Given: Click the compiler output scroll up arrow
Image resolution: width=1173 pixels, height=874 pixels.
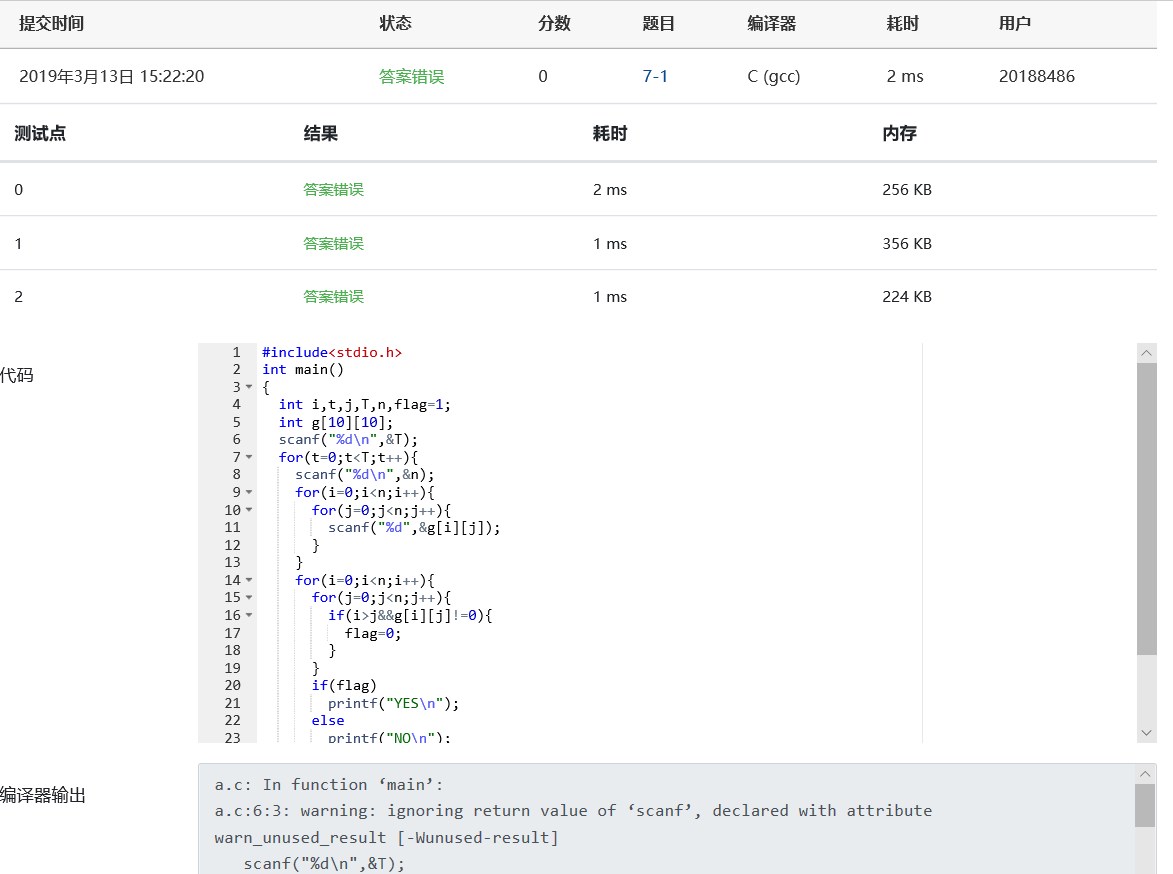Looking at the screenshot, I should coord(1146,774).
